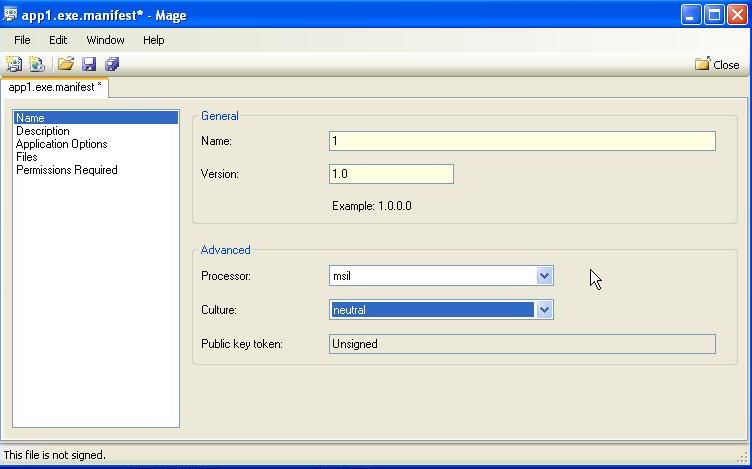This screenshot has height=469, width=752.
Task: Click the Save floppy disk icon
Action: 89,64
